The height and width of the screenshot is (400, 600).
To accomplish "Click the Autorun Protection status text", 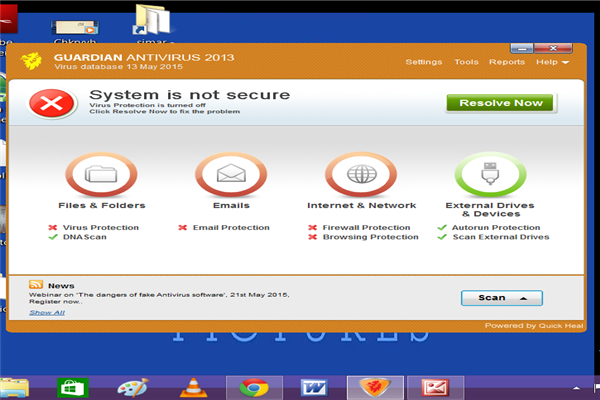I will [x=496, y=227].
